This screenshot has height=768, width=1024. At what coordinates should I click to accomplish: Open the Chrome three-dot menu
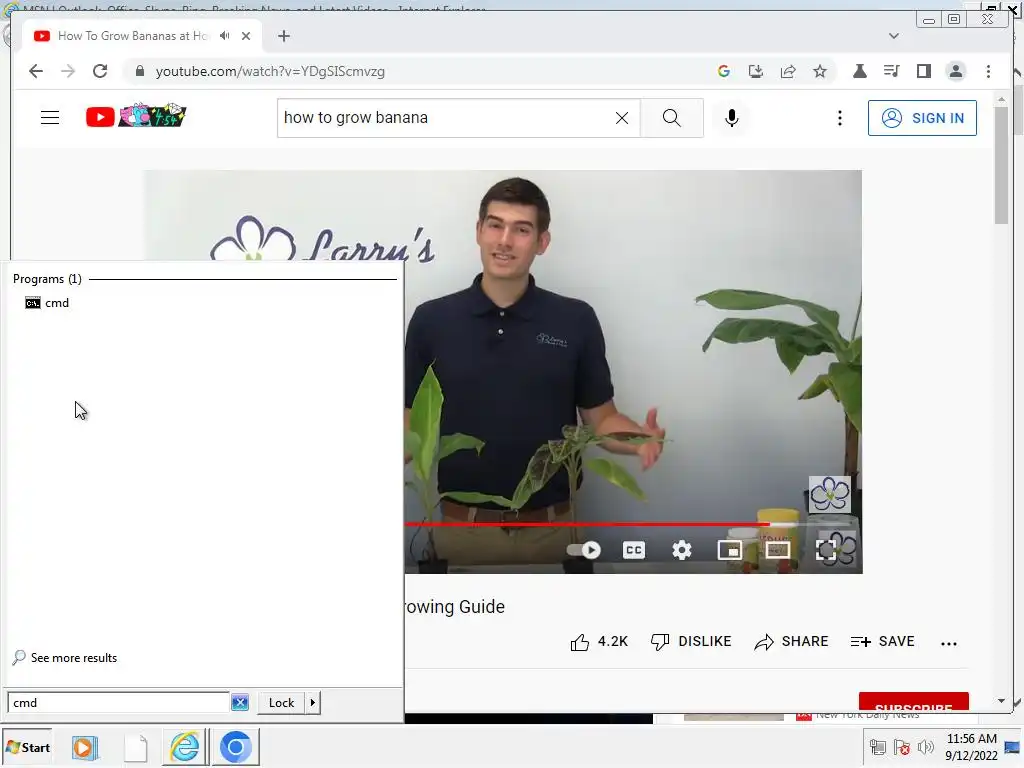point(988,71)
